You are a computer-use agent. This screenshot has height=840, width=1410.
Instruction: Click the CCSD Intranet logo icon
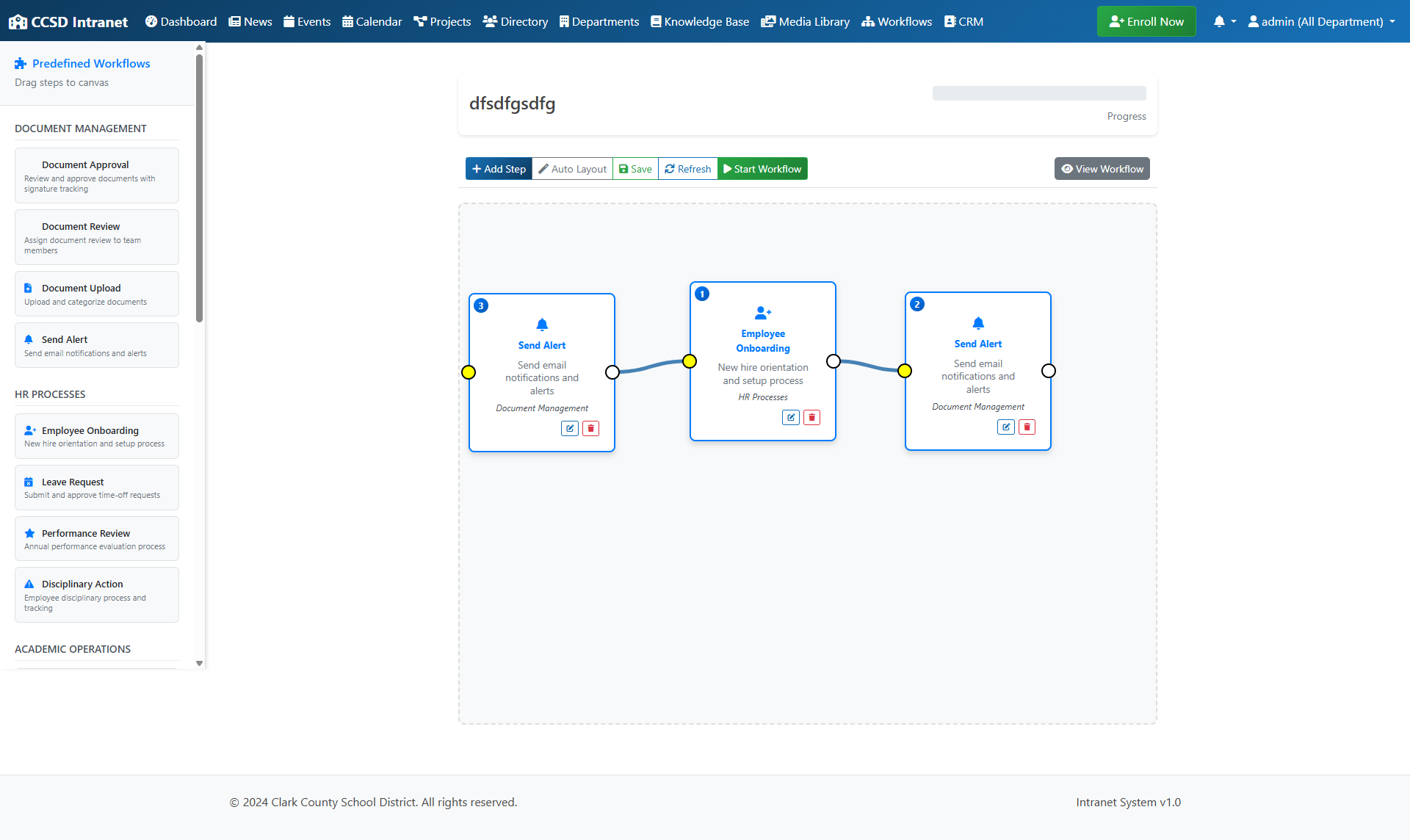[x=18, y=22]
